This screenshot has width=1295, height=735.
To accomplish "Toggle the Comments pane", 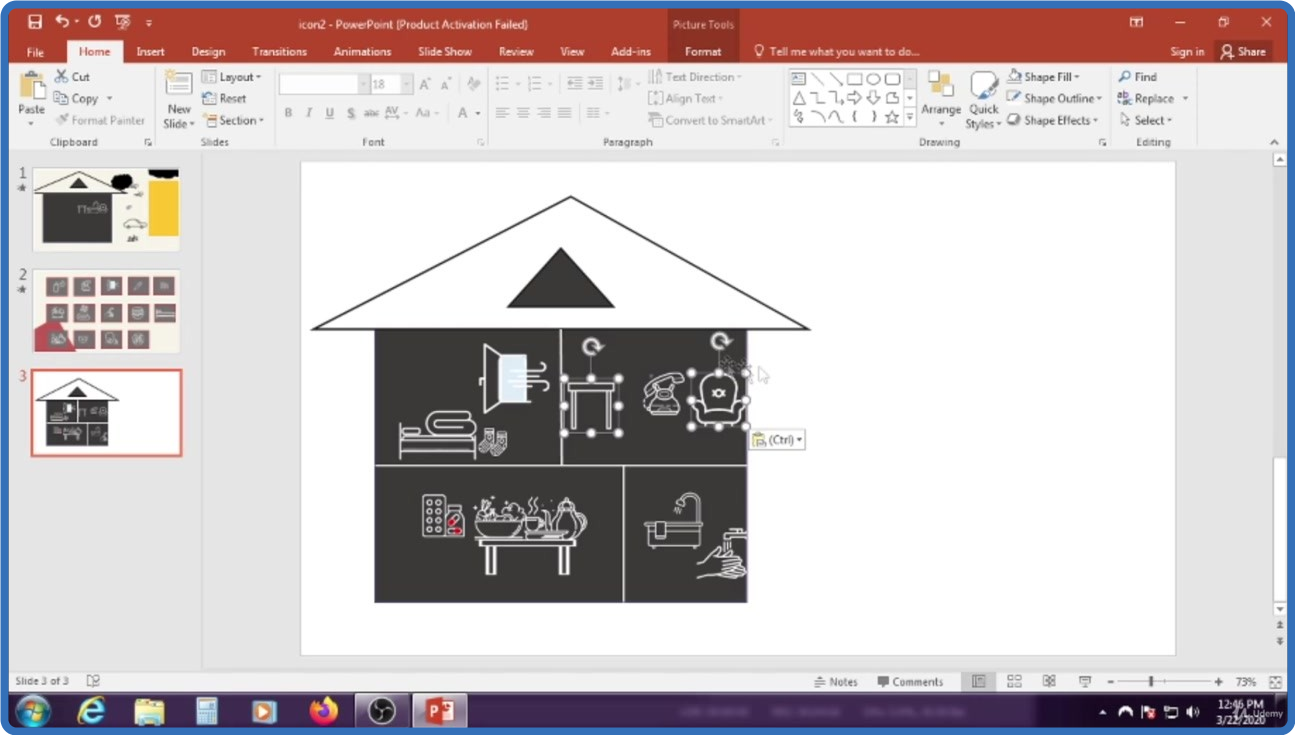I will click(x=910, y=682).
